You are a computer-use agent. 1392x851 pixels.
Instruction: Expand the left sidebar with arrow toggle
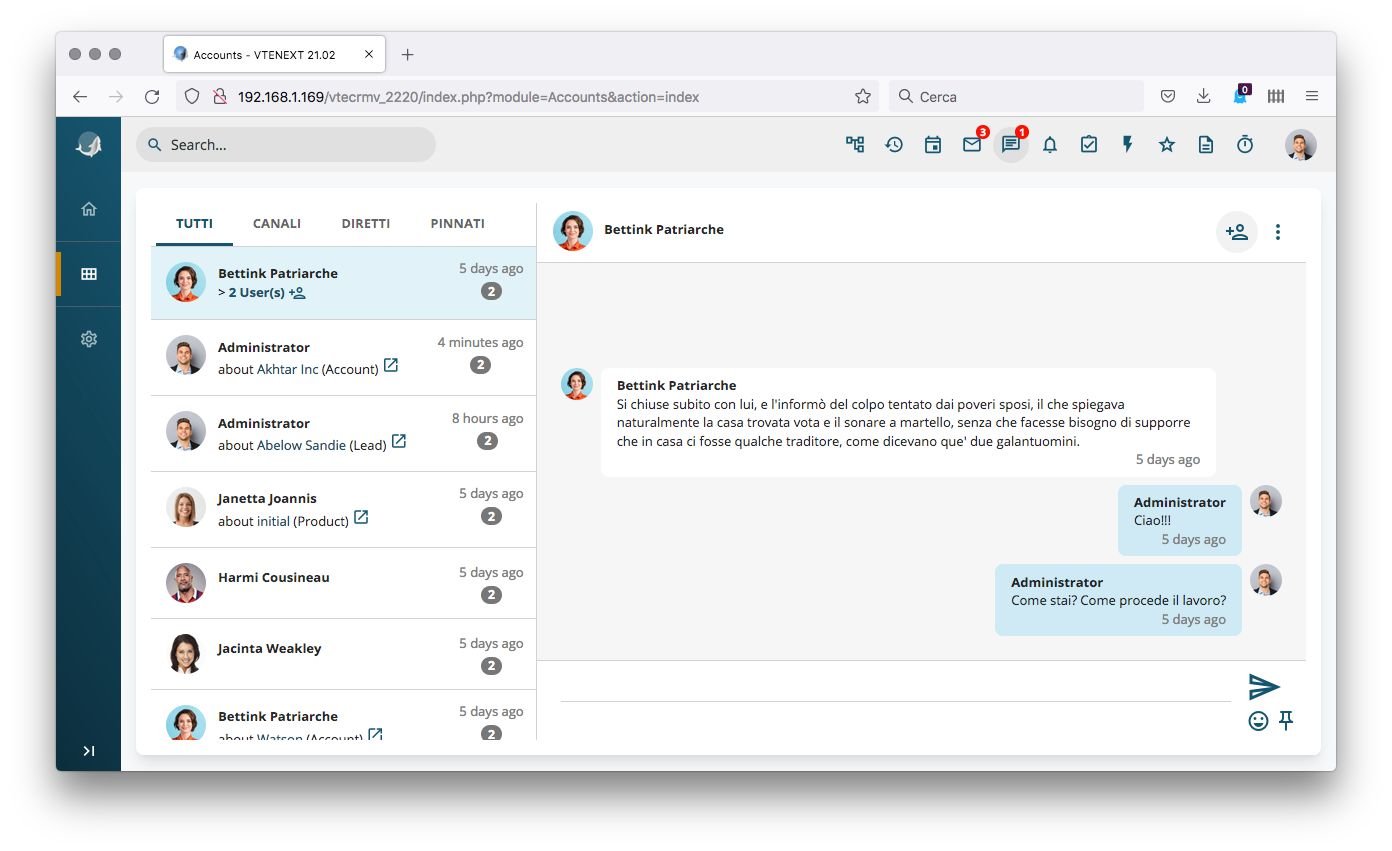click(x=89, y=751)
